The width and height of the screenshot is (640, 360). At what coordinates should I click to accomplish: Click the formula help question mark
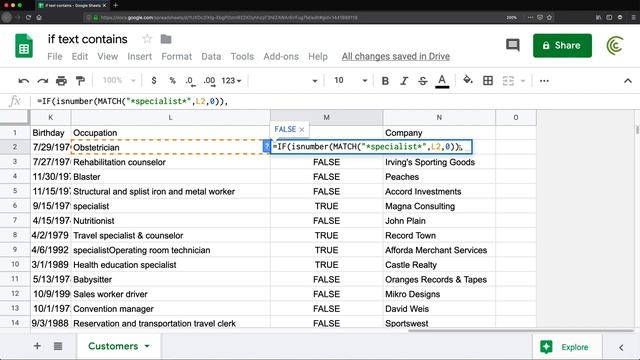267,147
